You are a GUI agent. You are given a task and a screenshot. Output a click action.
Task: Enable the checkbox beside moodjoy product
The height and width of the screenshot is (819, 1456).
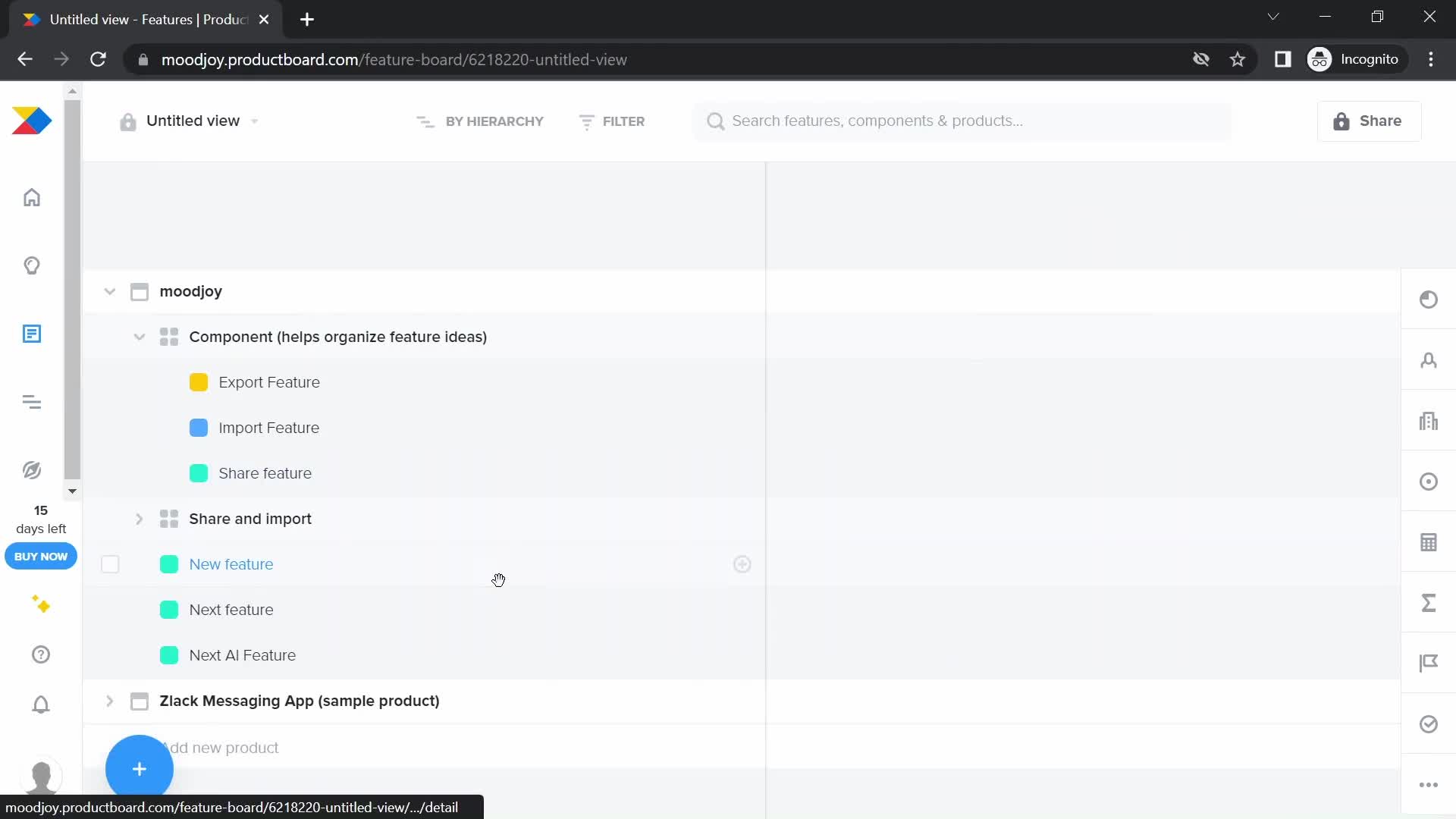(x=110, y=291)
